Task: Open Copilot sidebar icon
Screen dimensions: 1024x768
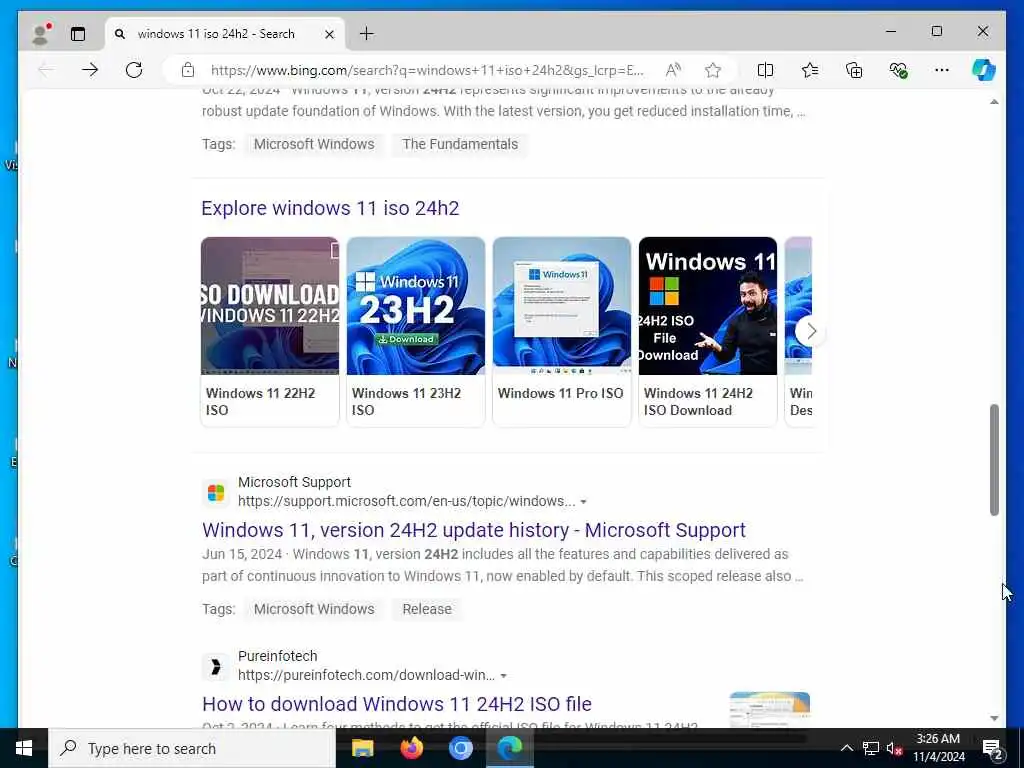Action: 984,70
